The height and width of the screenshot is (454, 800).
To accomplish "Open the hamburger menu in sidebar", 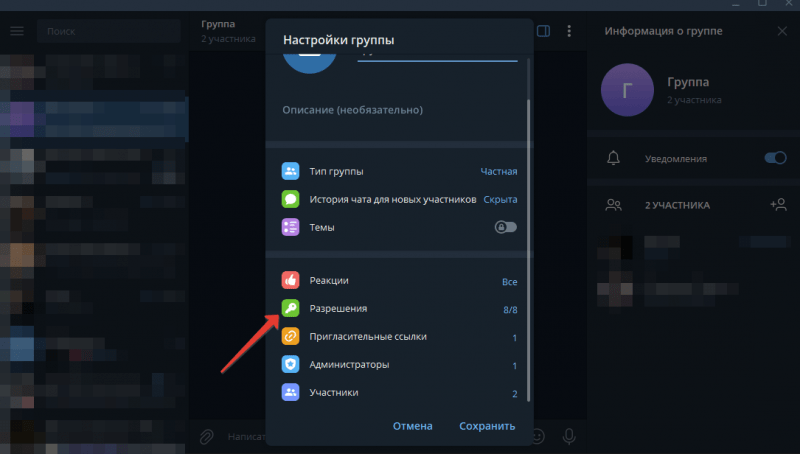I will point(17,31).
